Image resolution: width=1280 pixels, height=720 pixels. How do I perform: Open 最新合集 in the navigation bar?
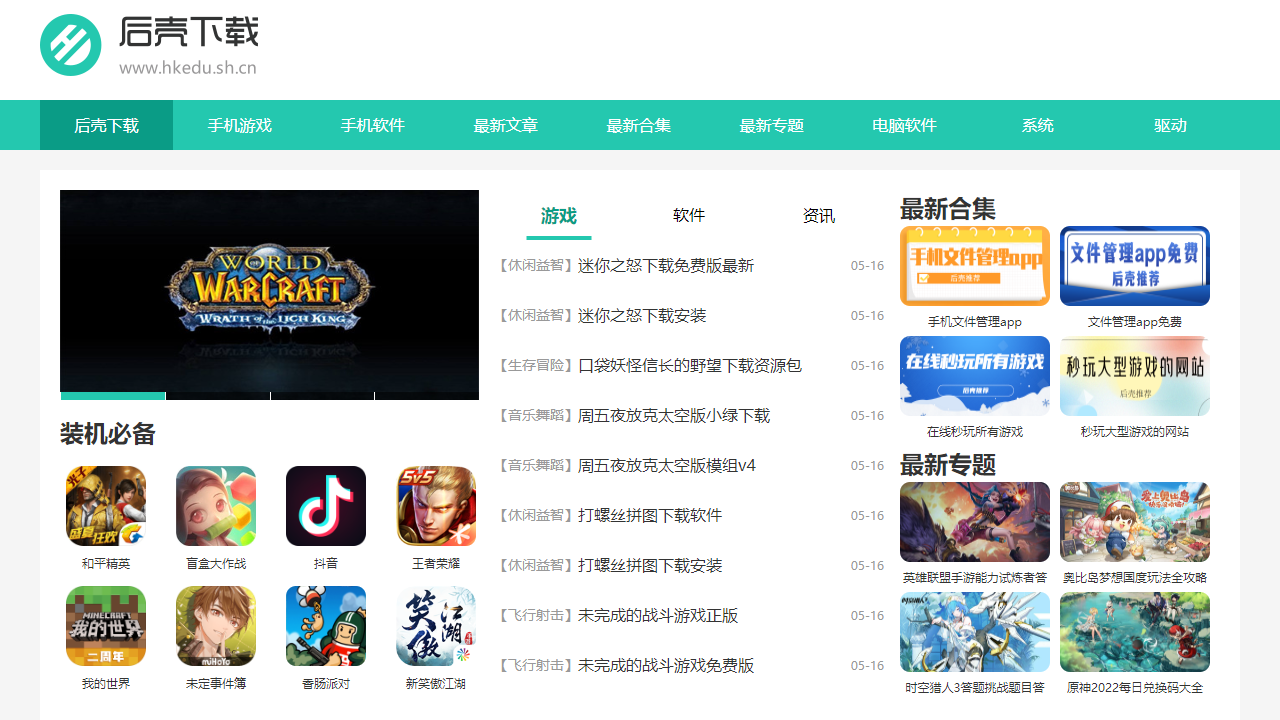click(638, 125)
